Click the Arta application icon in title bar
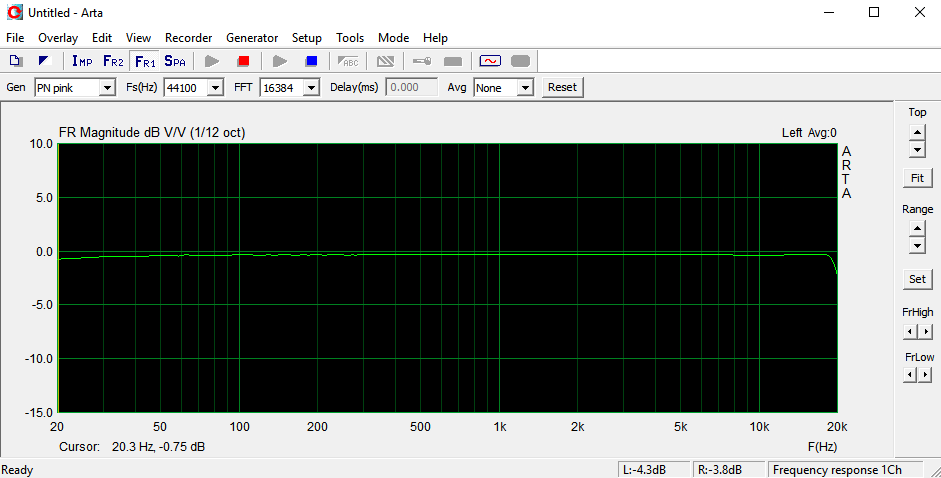The width and height of the screenshot is (941, 478). tap(14, 12)
